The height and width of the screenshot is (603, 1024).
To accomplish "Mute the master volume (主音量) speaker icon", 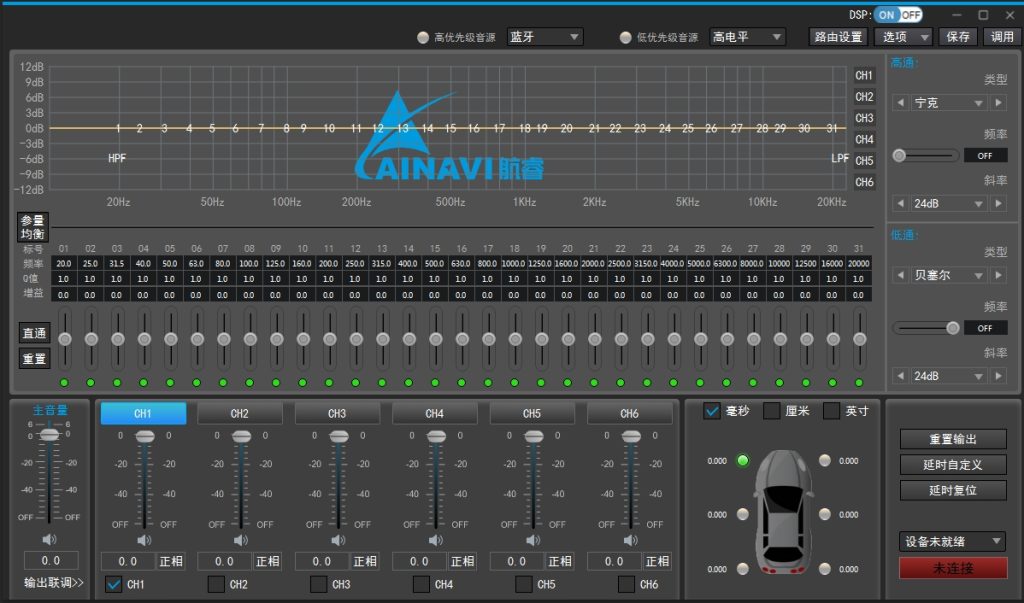I will coord(50,539).
